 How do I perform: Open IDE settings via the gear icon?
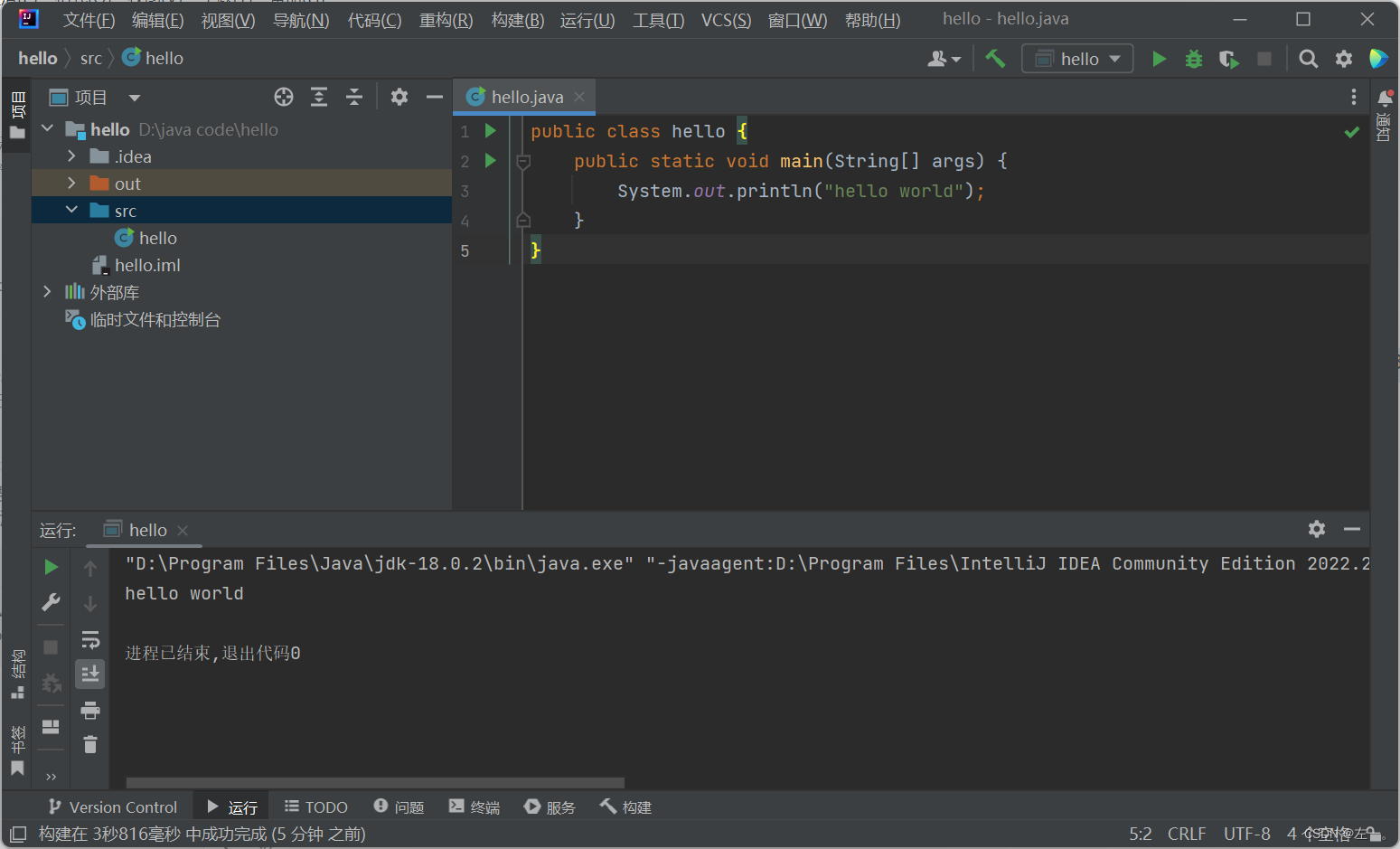pos(1344,58)
